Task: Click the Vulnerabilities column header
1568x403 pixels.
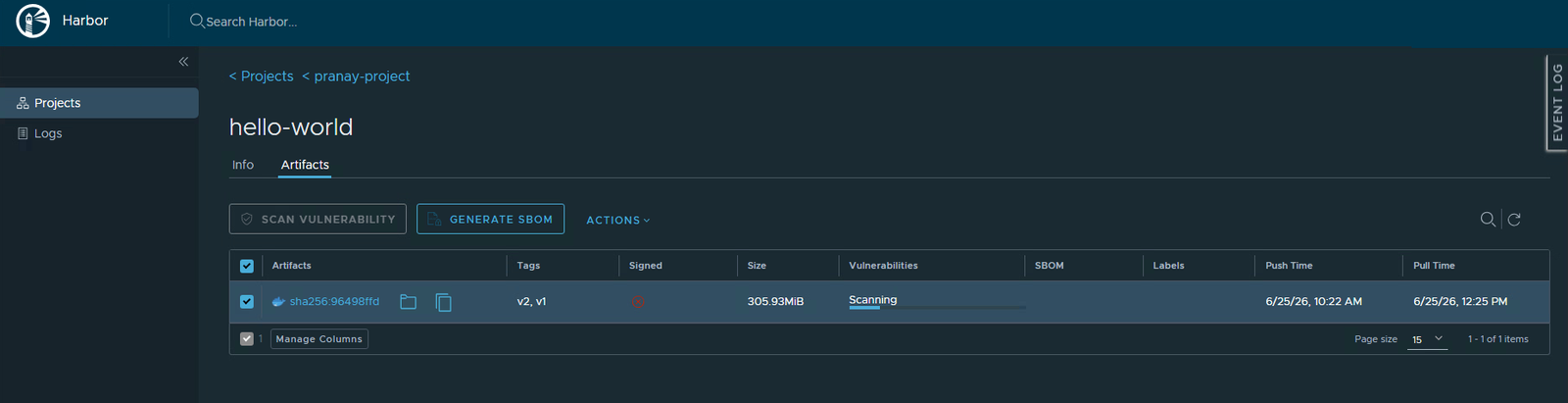Action: [883, 266]
